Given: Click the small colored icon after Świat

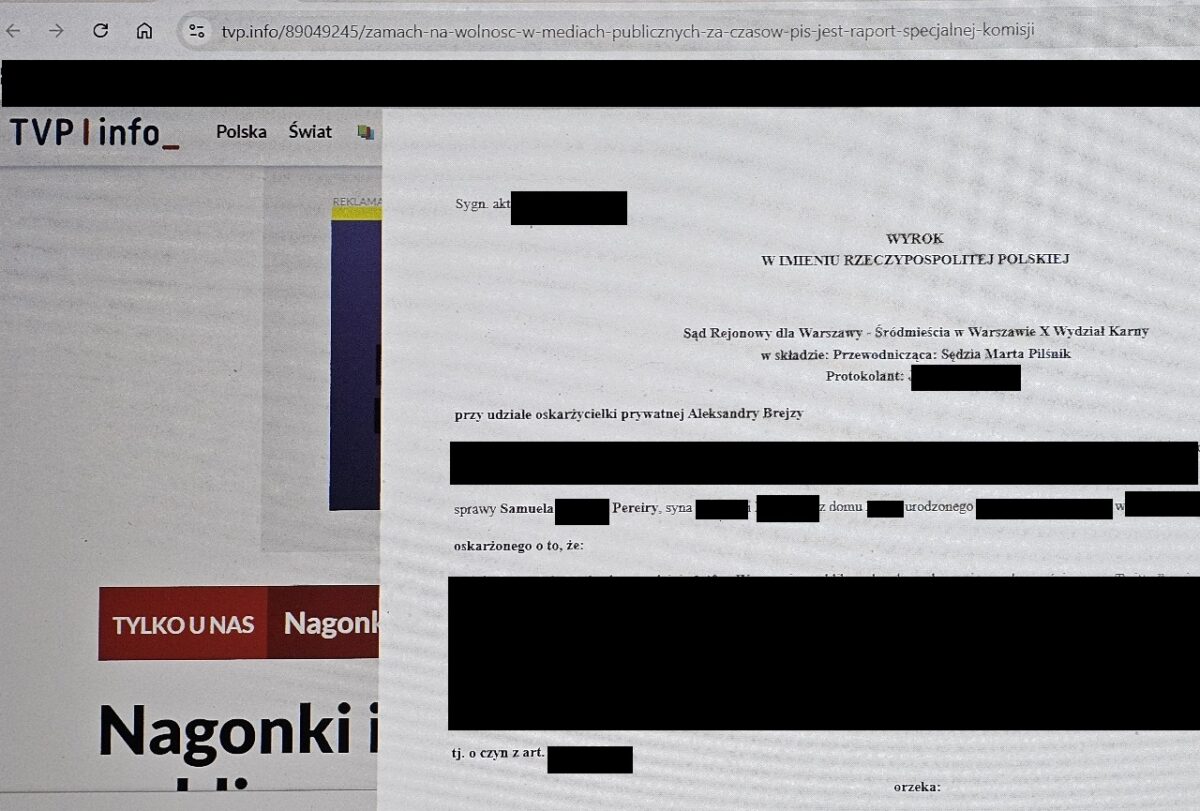Looking at the screenshot, I should 366,132.
